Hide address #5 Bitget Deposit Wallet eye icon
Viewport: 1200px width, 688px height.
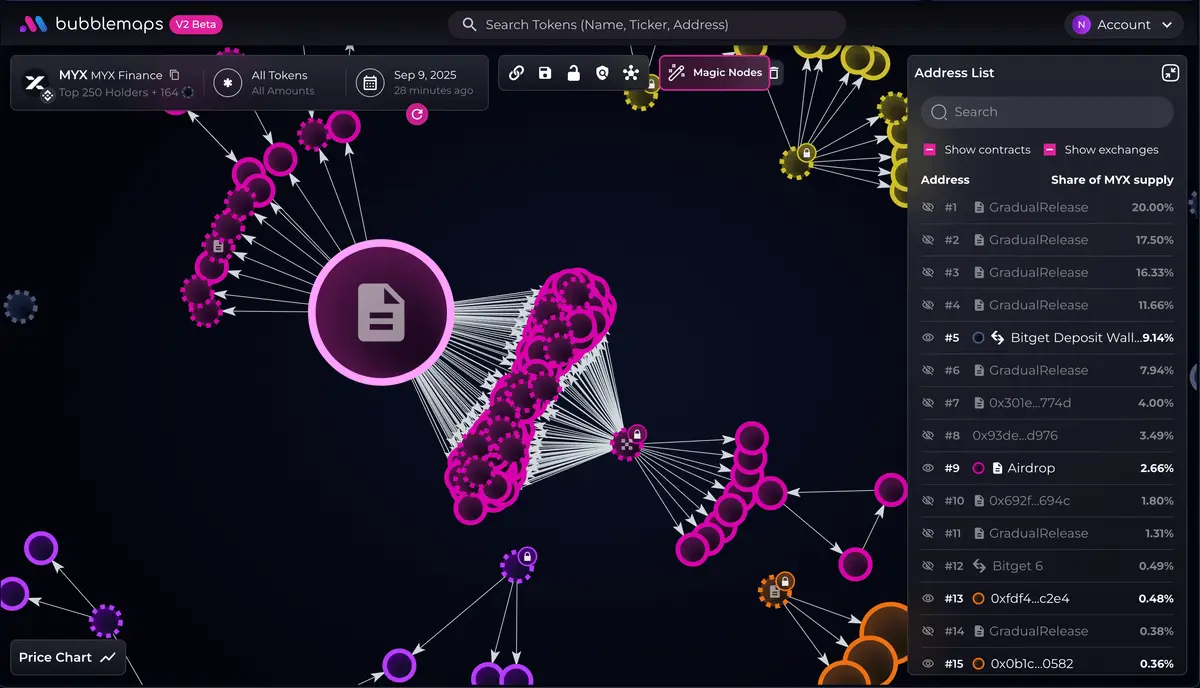(x=927, y=338)
